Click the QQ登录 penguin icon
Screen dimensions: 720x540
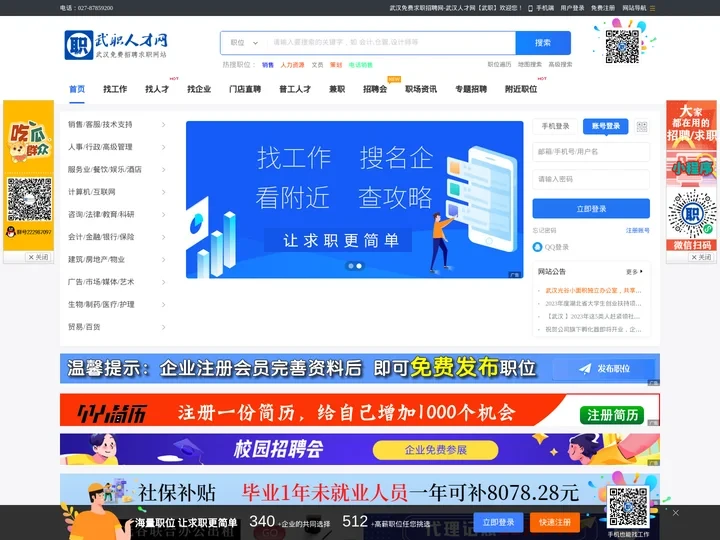537,247
